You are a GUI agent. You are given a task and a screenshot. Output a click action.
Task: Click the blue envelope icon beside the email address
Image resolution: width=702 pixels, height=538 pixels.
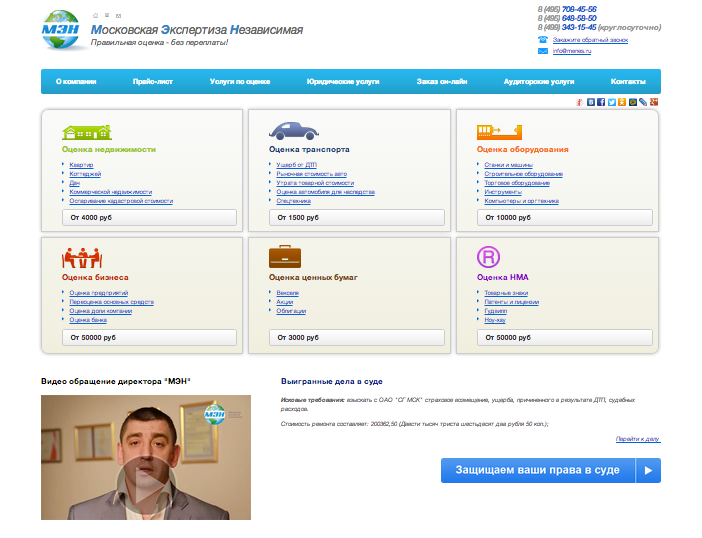[543, 51]
